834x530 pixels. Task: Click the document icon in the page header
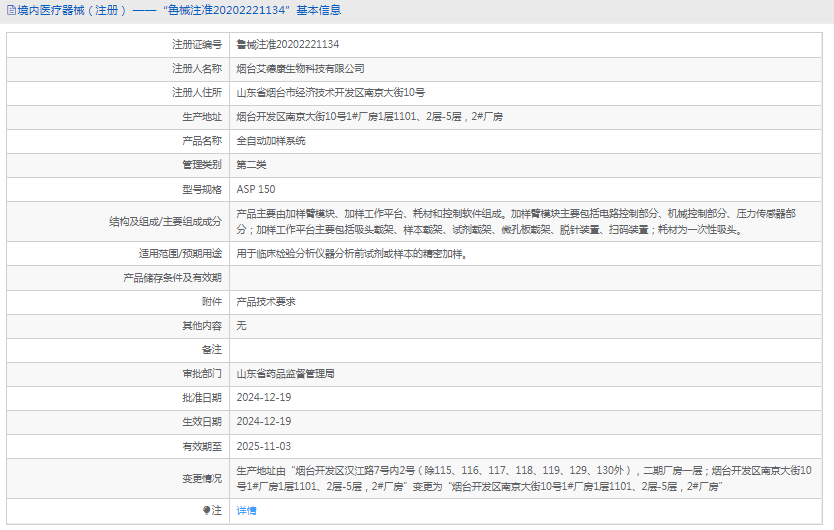tap(11, 10)
